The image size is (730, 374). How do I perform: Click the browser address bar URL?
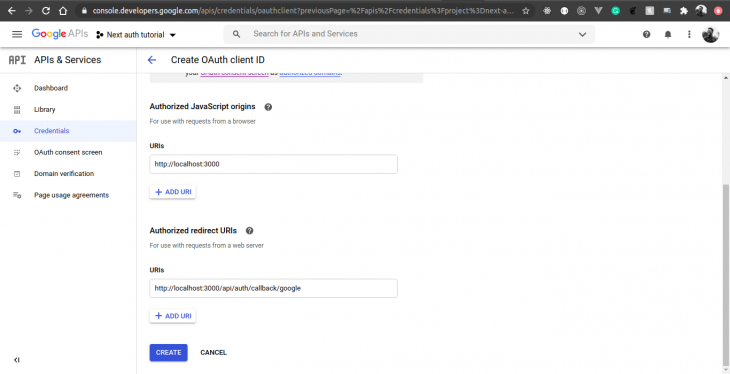tap(303, 10)
